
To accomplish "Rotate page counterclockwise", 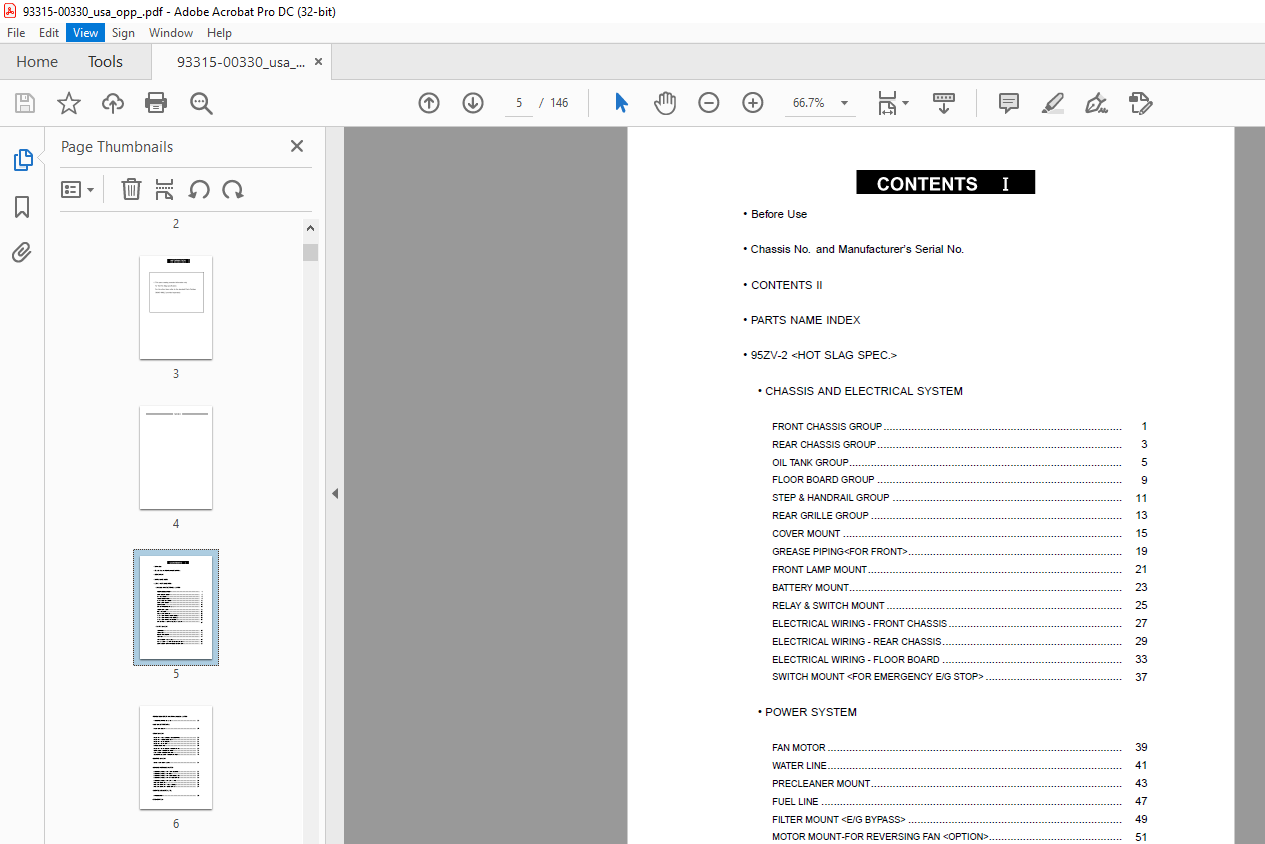I will (199, 189).
